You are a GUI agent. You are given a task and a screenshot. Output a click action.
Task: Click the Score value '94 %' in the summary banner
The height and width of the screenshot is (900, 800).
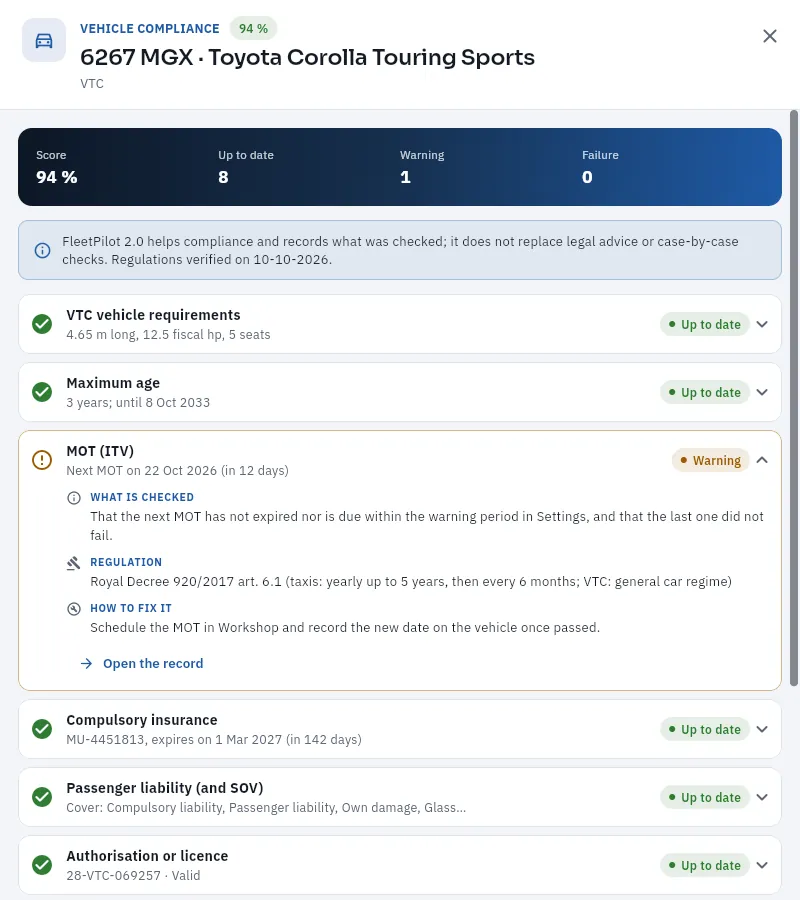click(57, 177)
